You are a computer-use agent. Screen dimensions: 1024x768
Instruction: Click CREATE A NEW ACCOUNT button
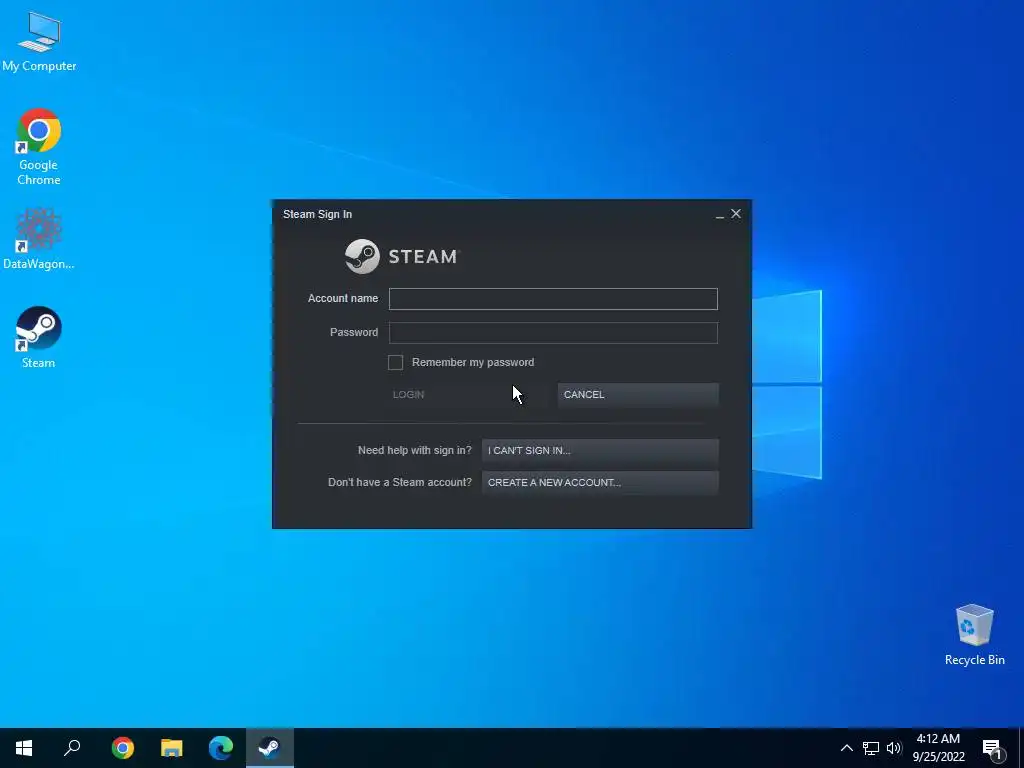pos(600,483)
